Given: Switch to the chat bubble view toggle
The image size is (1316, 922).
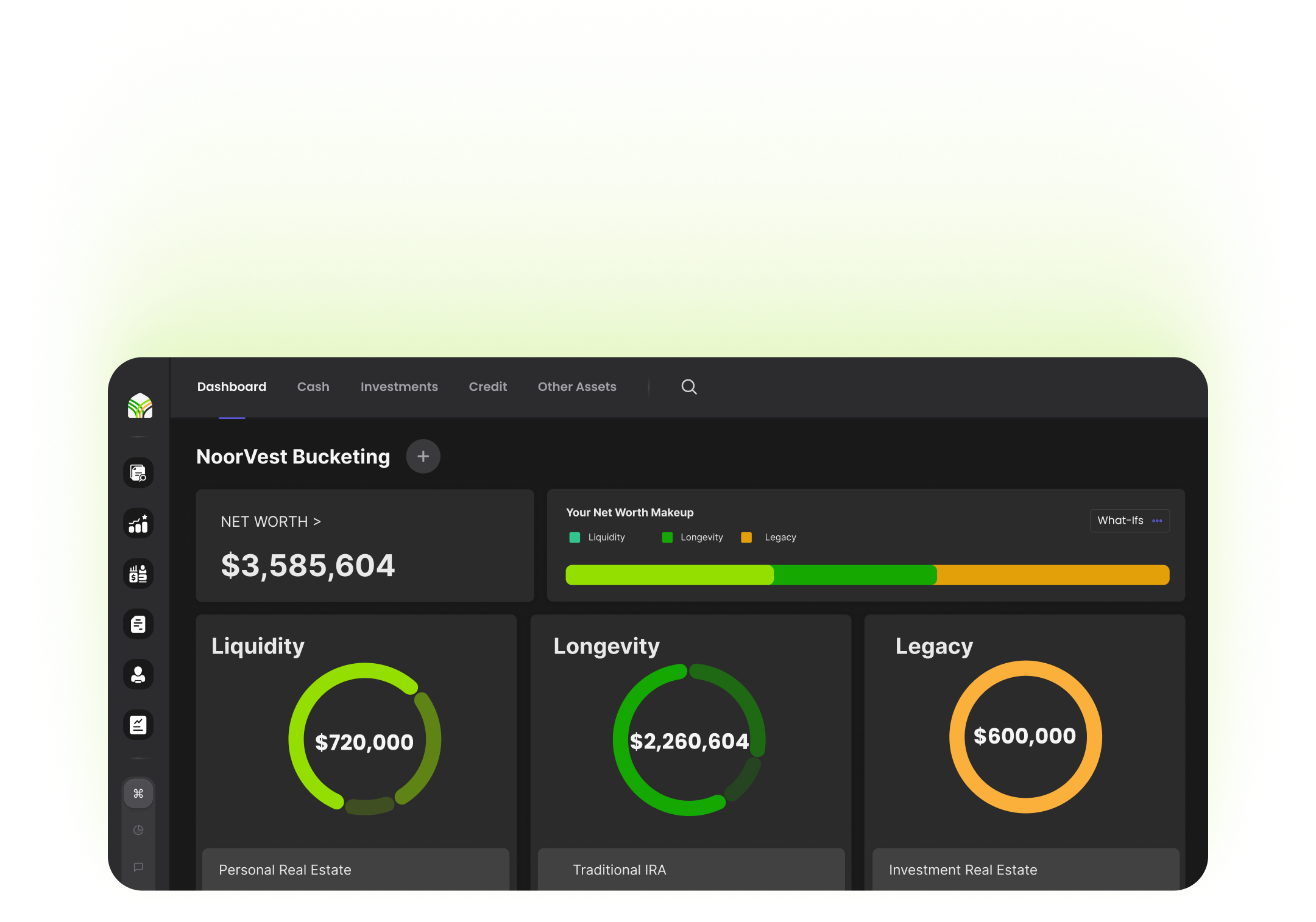Looking at the screenshot, I should (138, 867).
